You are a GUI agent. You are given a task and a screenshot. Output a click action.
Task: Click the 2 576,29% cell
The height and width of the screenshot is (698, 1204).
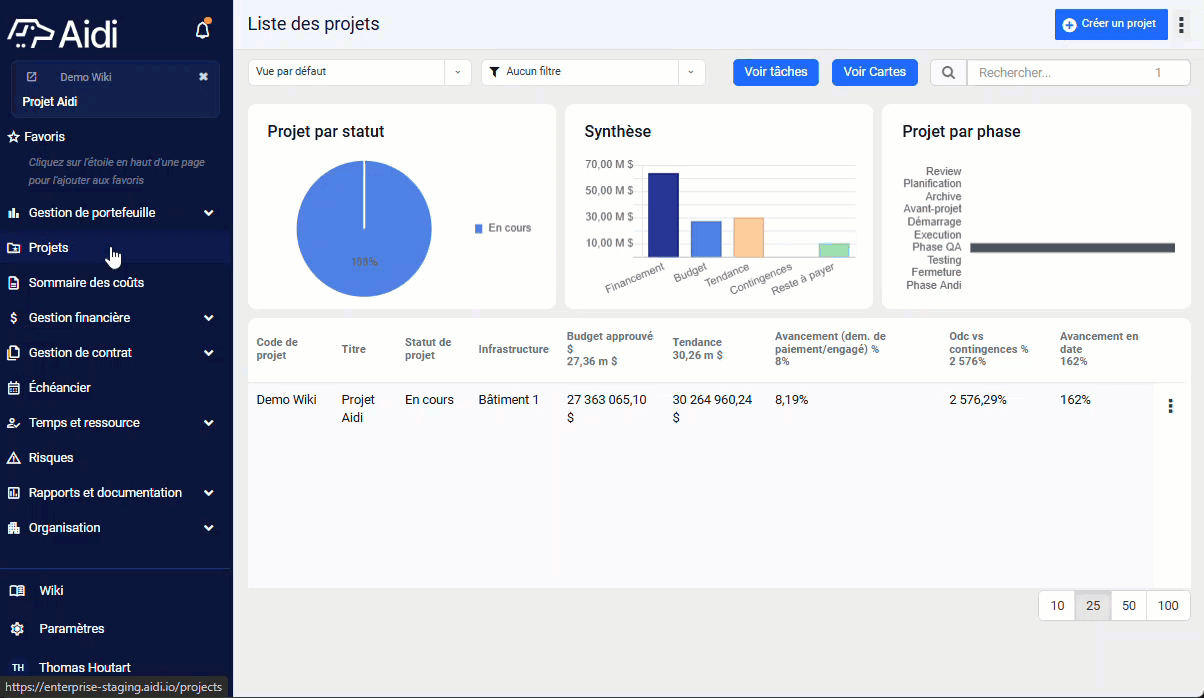point(978,400)
